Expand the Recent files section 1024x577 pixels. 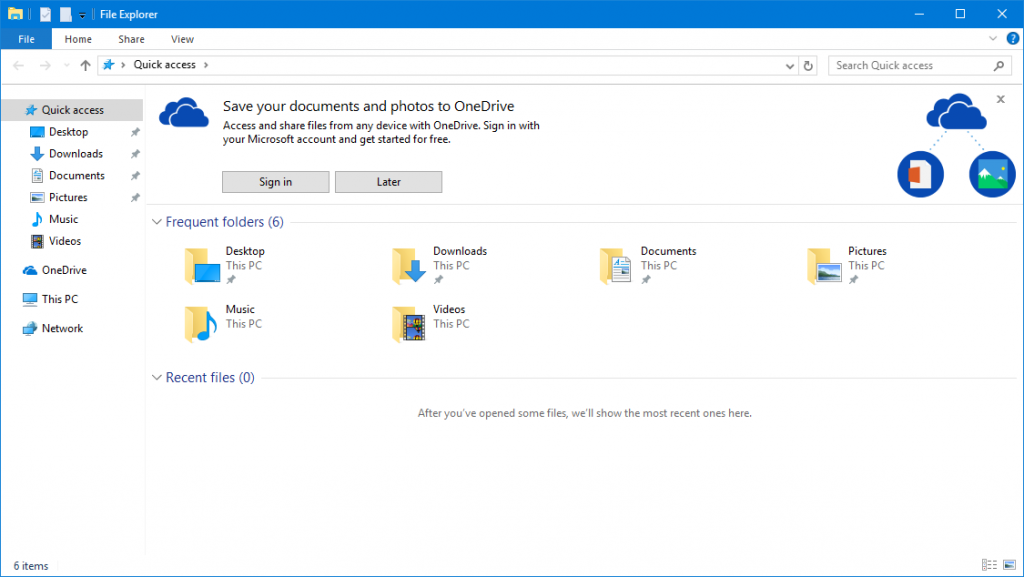156,377
